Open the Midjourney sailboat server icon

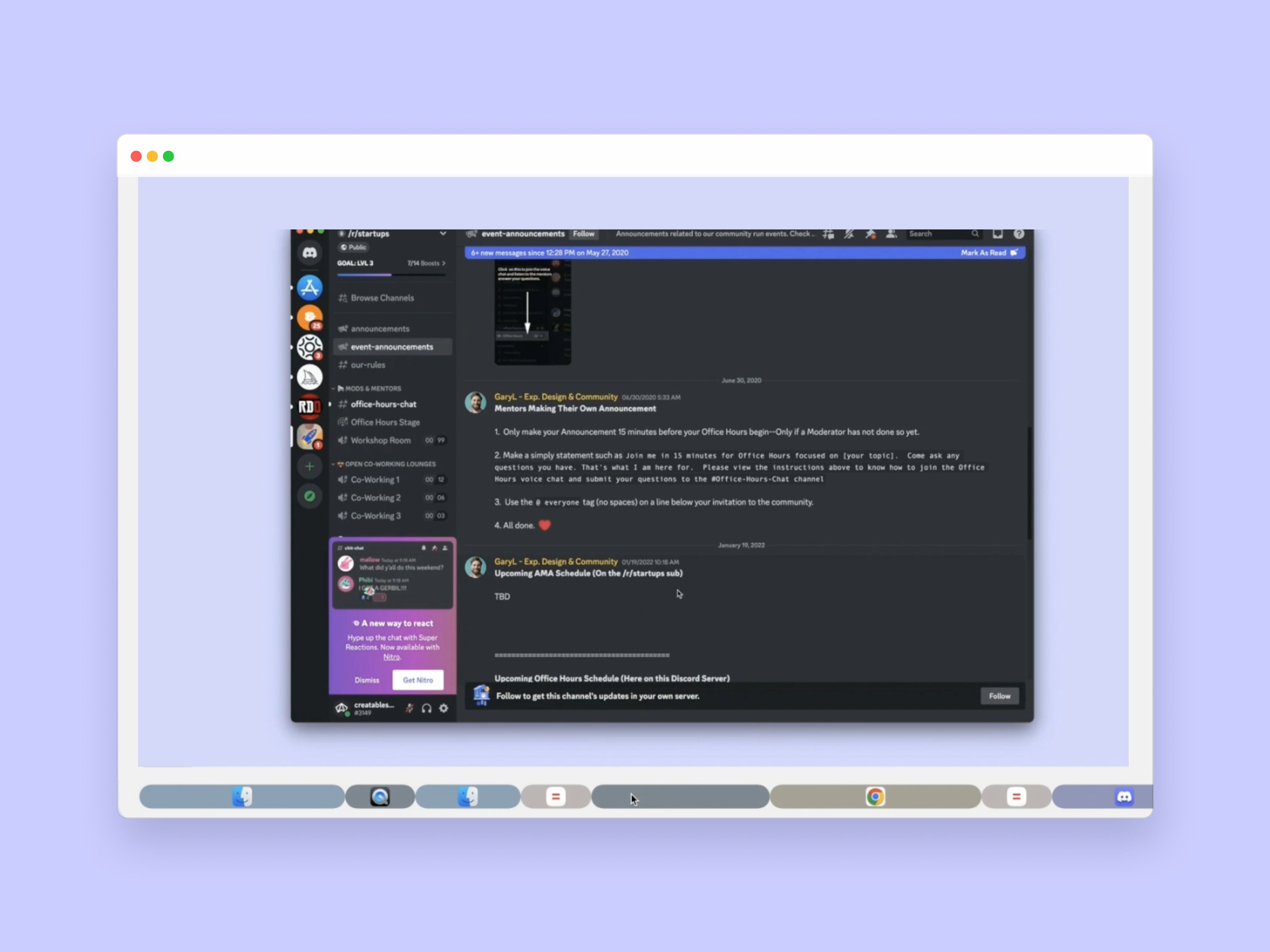[310, 377]
